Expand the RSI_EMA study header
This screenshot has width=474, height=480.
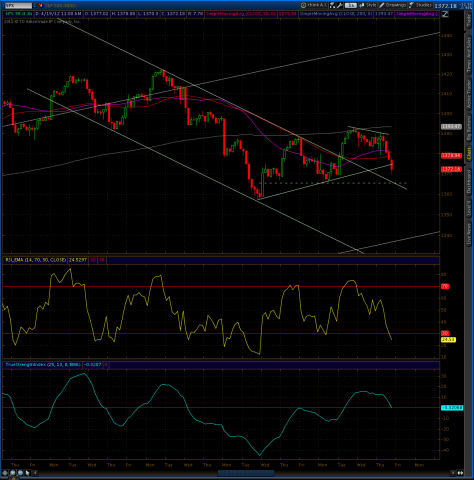tap(36, 260)
